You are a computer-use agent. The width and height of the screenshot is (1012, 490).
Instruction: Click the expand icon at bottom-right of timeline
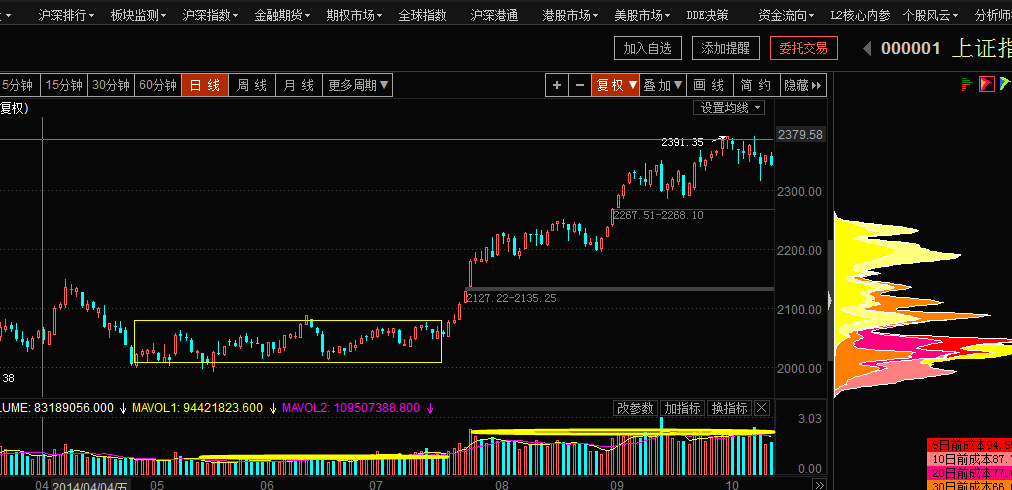[819, 484]
